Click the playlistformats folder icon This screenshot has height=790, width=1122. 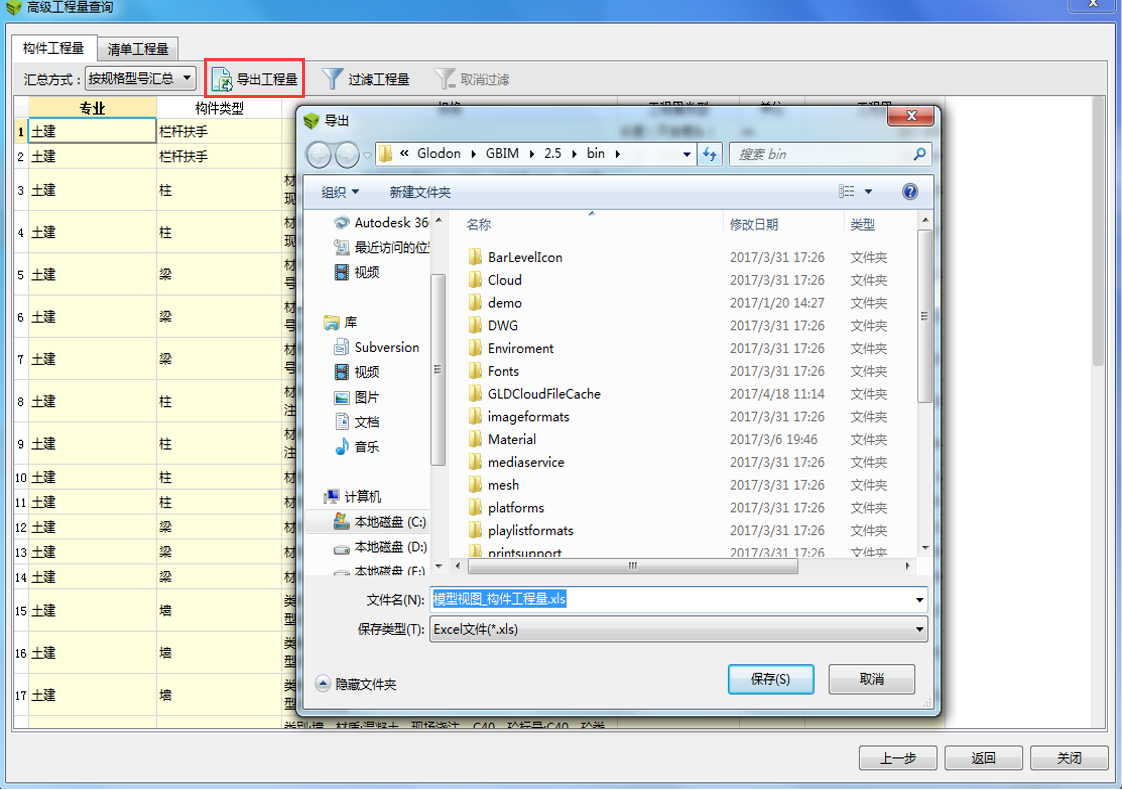475,530
